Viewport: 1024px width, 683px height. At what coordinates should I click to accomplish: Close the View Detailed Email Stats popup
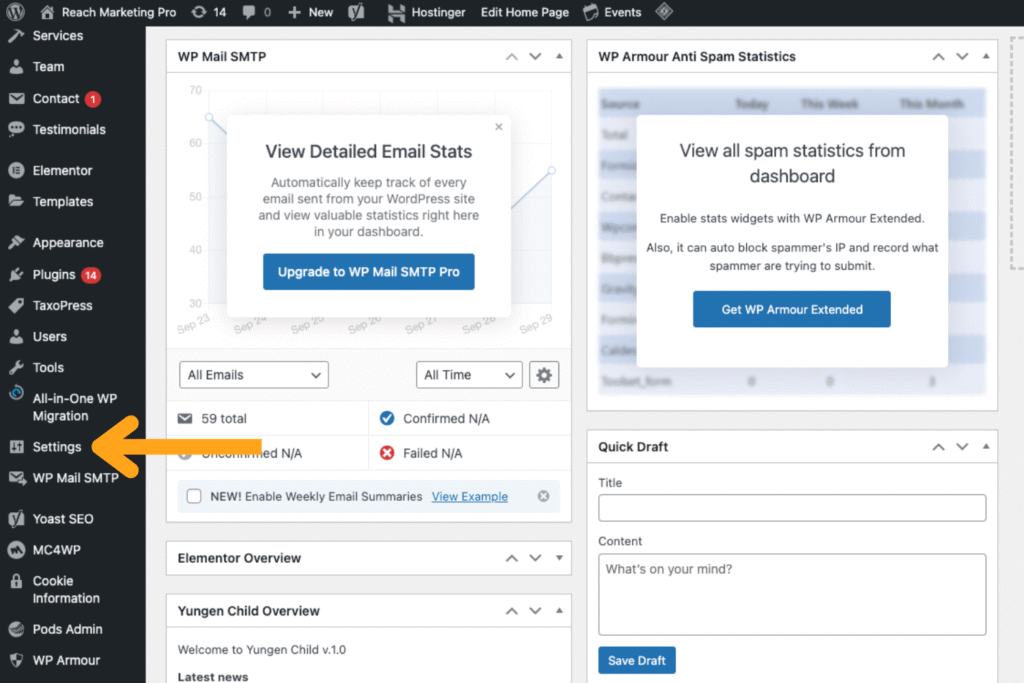pyautogui.click(x=499, y=127)
